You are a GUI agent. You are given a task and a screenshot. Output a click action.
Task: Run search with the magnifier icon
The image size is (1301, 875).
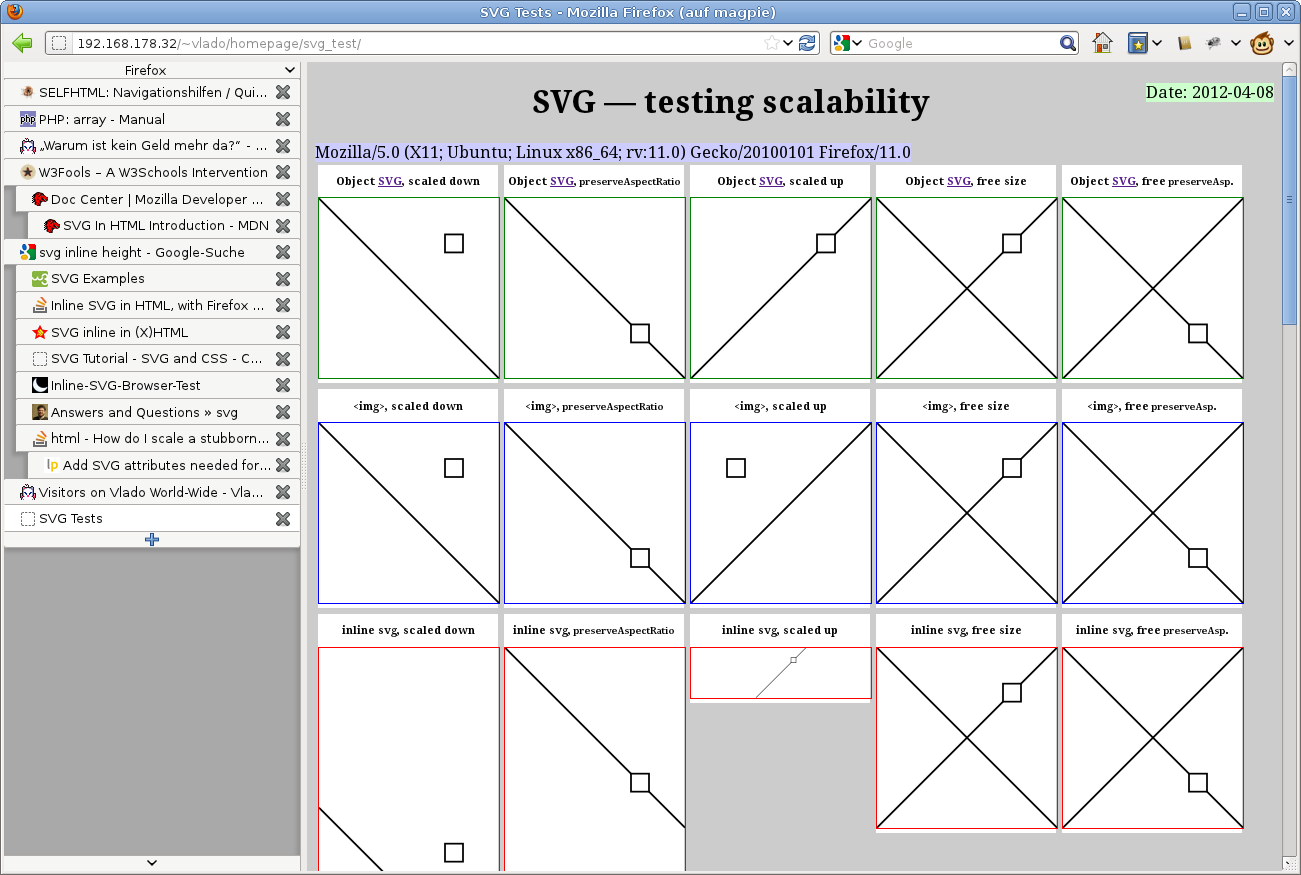(x=1068, y=43)
